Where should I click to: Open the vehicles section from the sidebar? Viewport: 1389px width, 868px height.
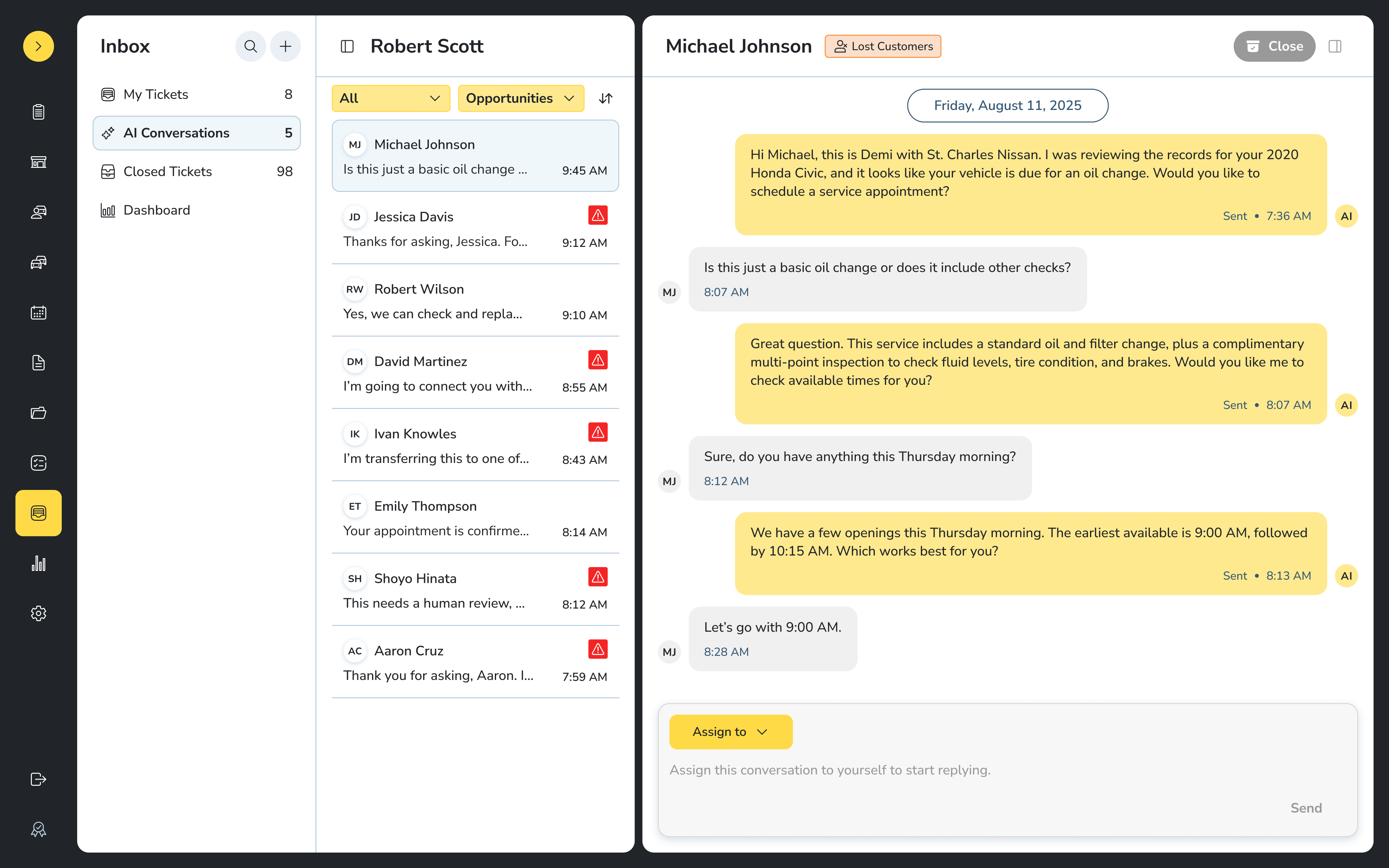[x=39, y=262]
